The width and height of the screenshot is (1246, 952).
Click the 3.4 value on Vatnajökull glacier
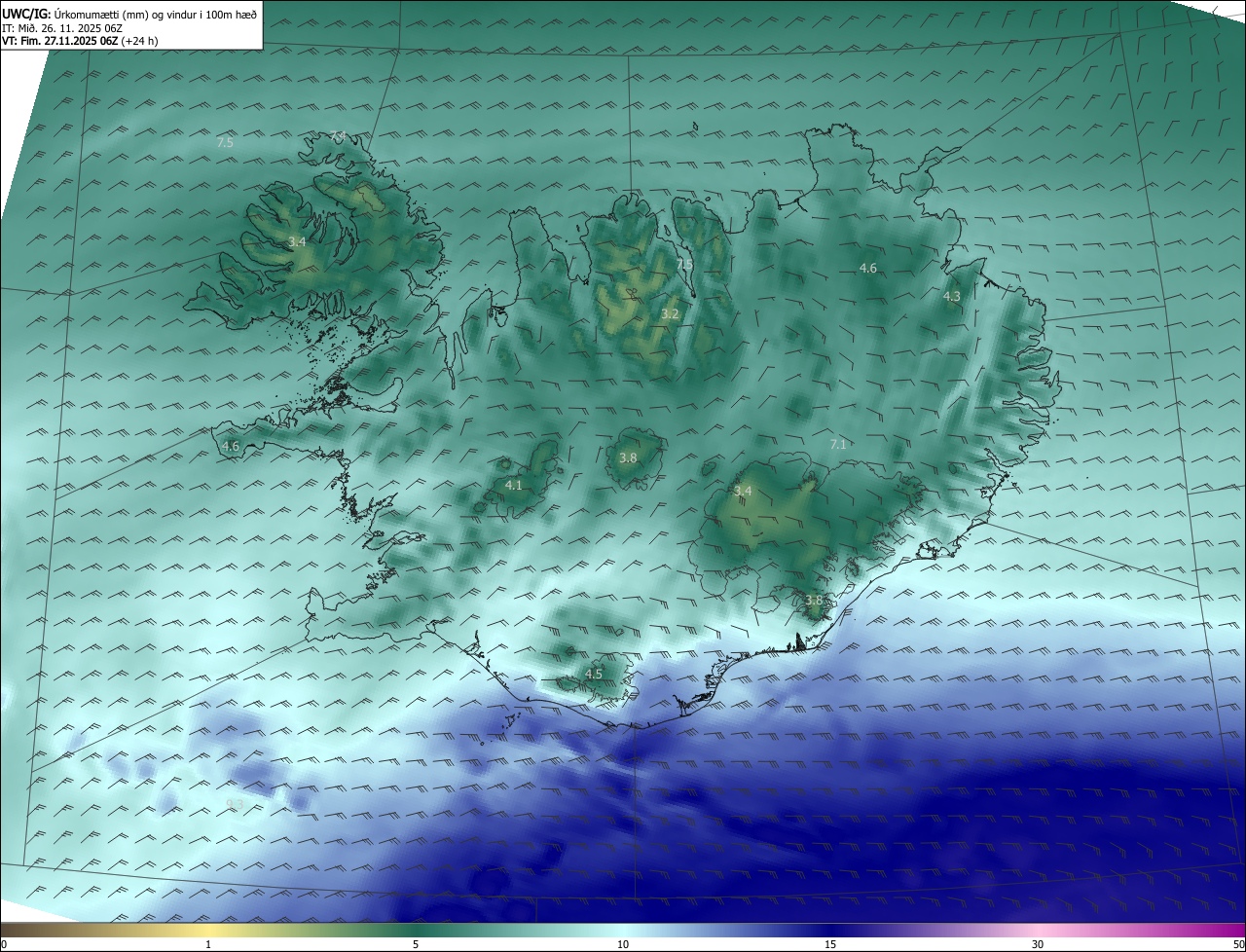click(x=743, y=491)
